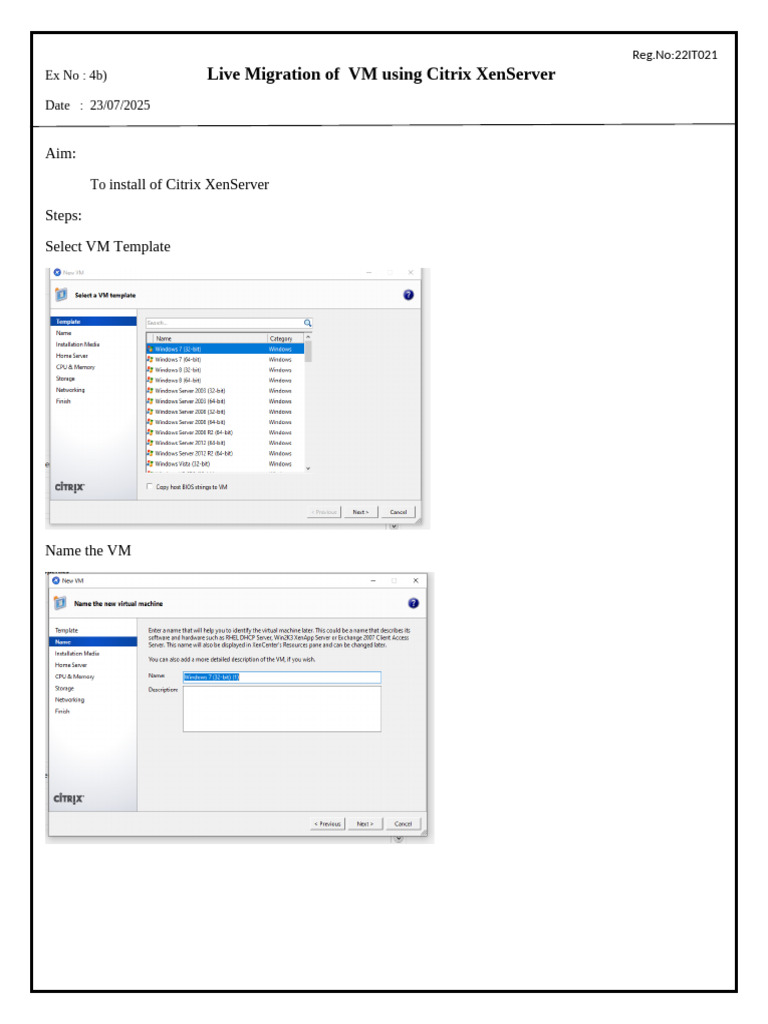
Task: Select 'Template' step in the lower wizard sidebar
Action: [x=67, y=631]
